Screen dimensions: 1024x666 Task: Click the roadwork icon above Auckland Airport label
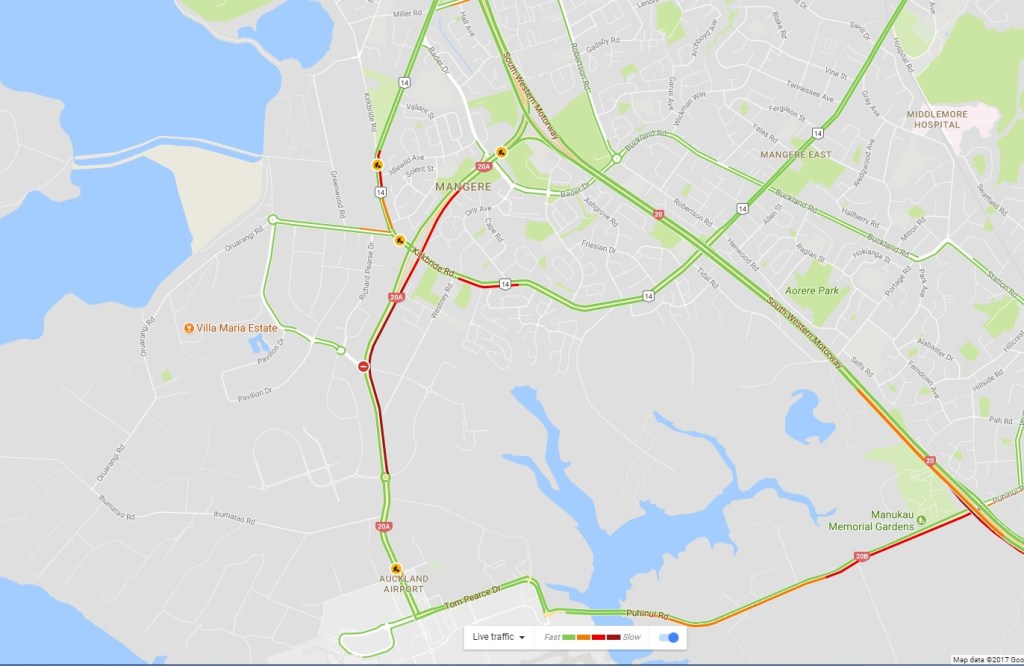click(x=396, y=569)
